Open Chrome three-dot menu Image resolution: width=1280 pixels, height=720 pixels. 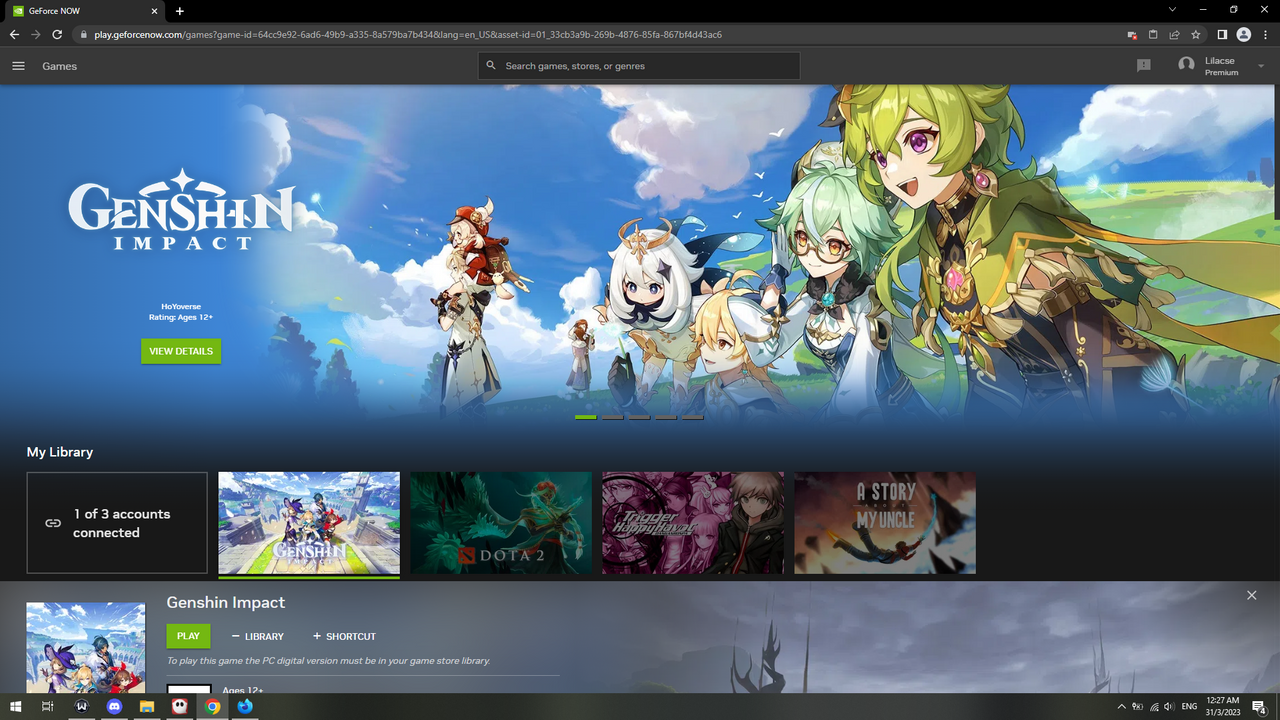click(x=1265, y=34)
